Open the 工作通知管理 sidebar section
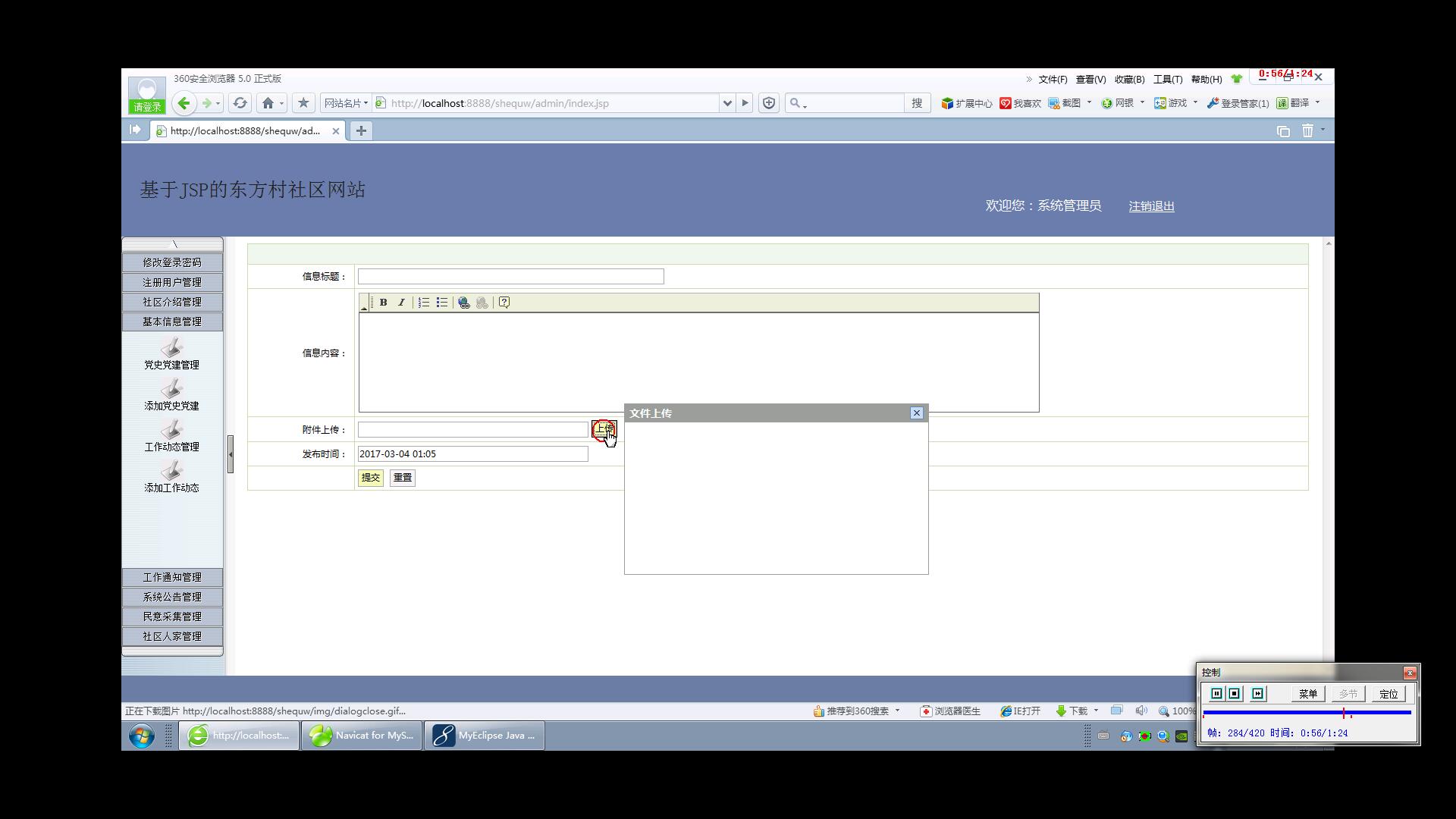This screenshot has height=819, width=1456. (172, 577)
